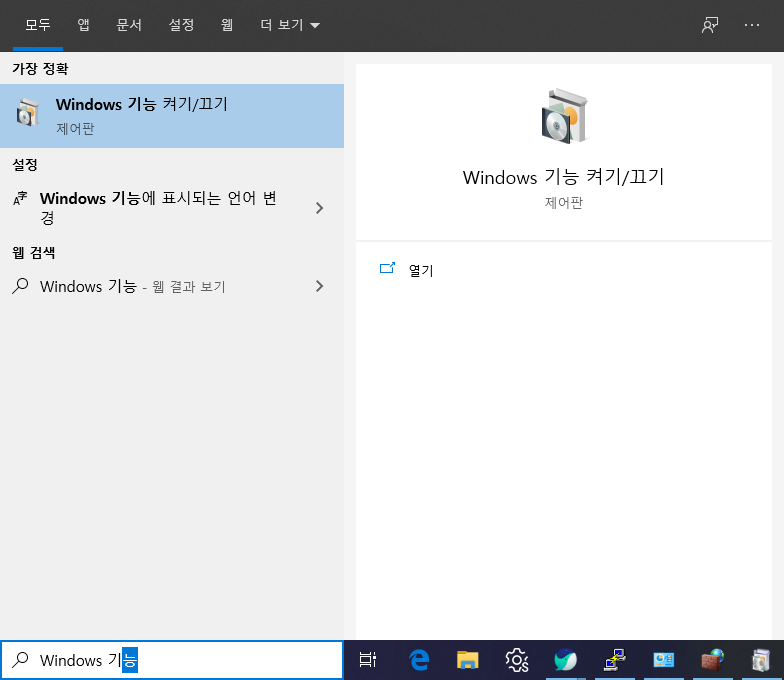Screen dimensions: 784x680
Task: Click the Windows 기능 켜기/끄기 preview title
Action: click(564, 177)
